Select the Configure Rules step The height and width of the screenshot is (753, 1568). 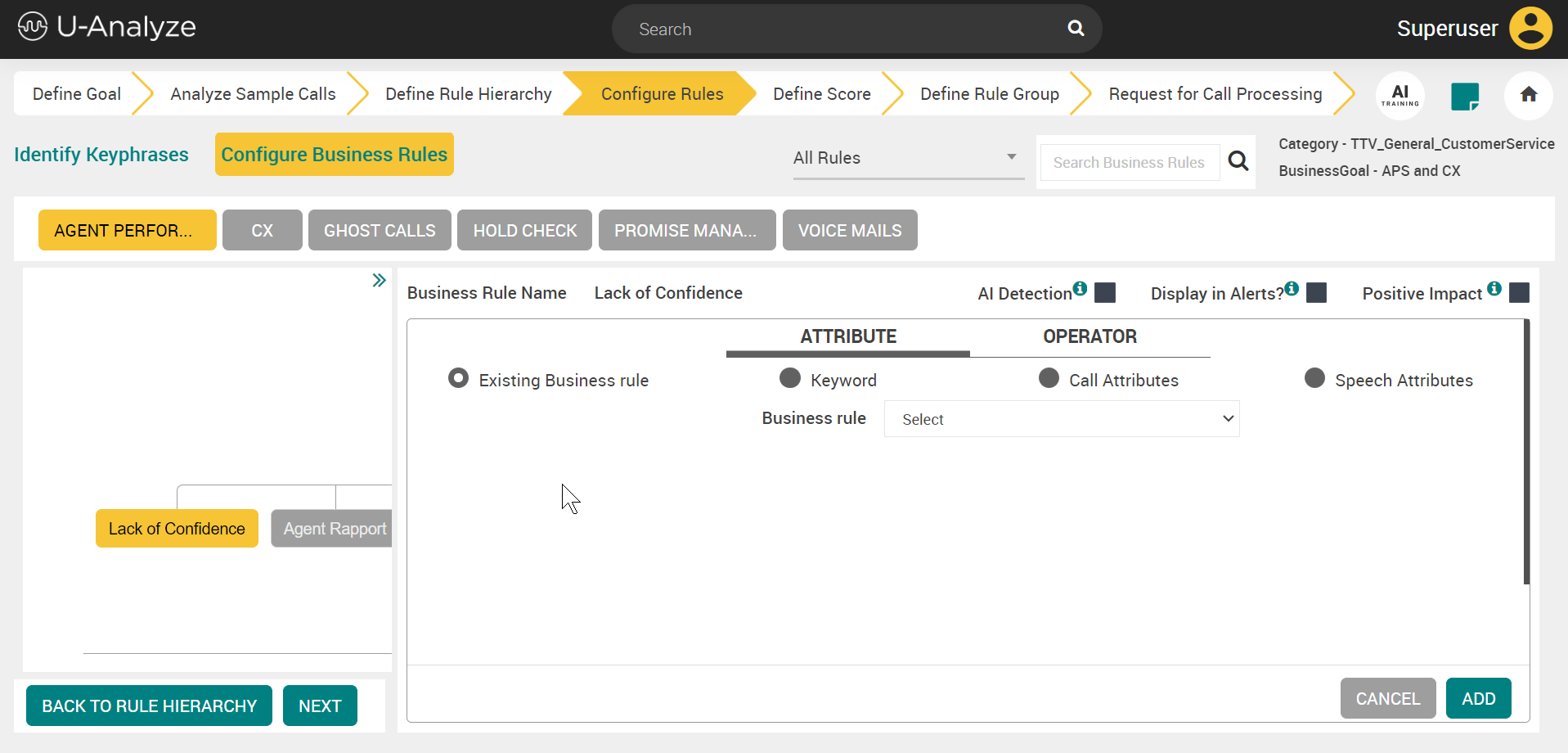click(x=662, y=94)
